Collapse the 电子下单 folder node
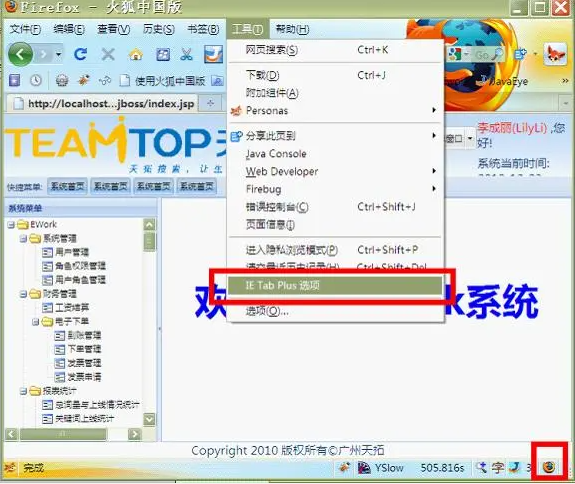The height and width of the screenshot is (484, 575). tap(36, 322)
